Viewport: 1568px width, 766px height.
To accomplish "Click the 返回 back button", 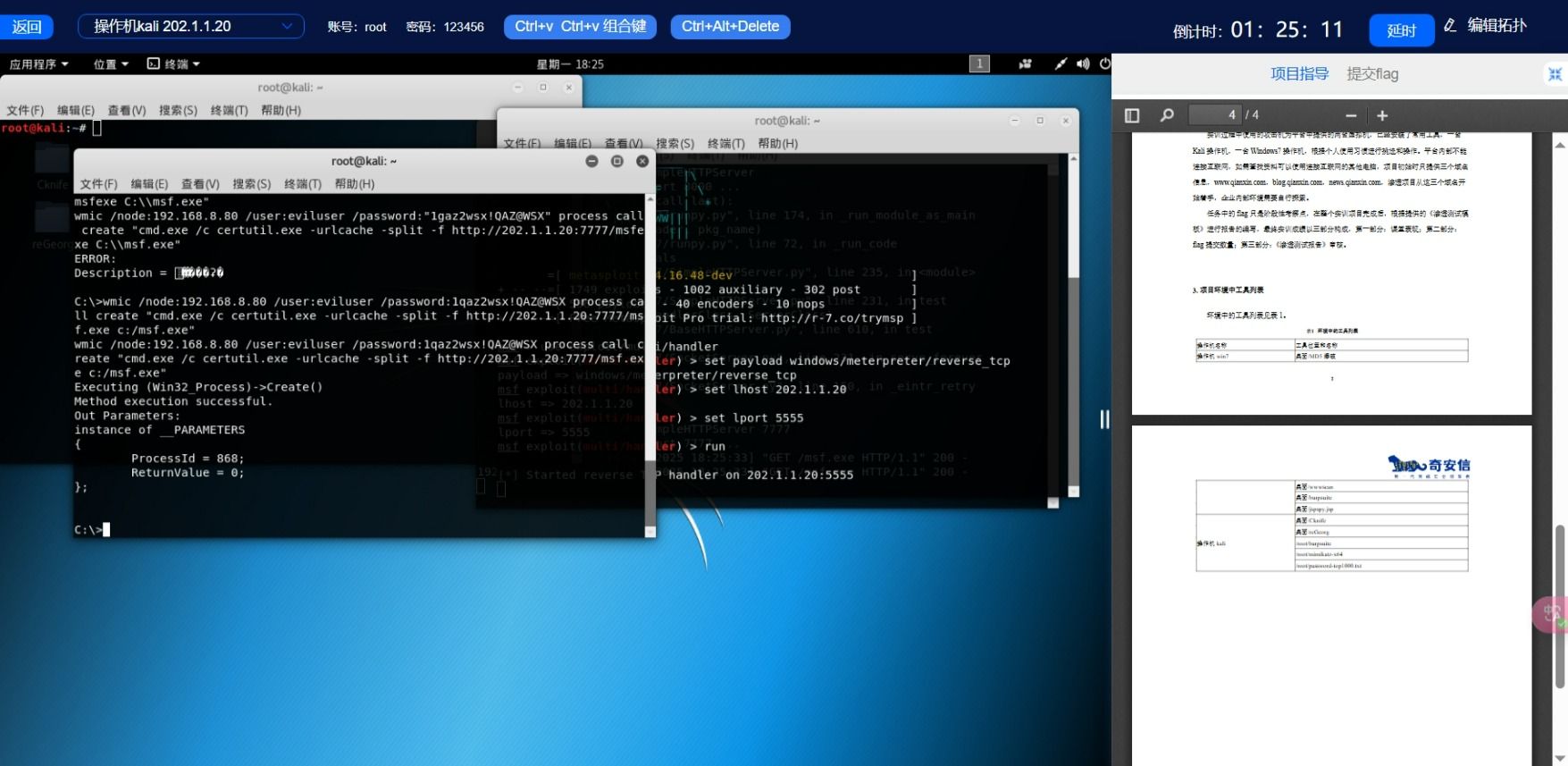I will (27, 27).
